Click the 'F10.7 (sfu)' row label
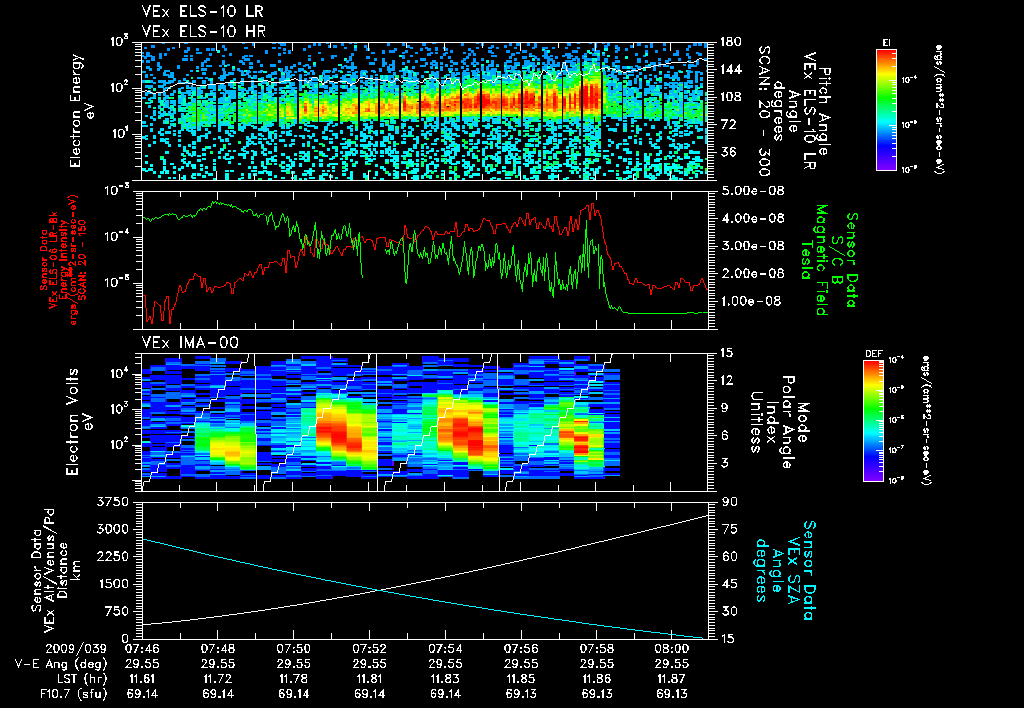This screenshot has width=1024, height=708. pyautogui.click(x=73, y=694)
